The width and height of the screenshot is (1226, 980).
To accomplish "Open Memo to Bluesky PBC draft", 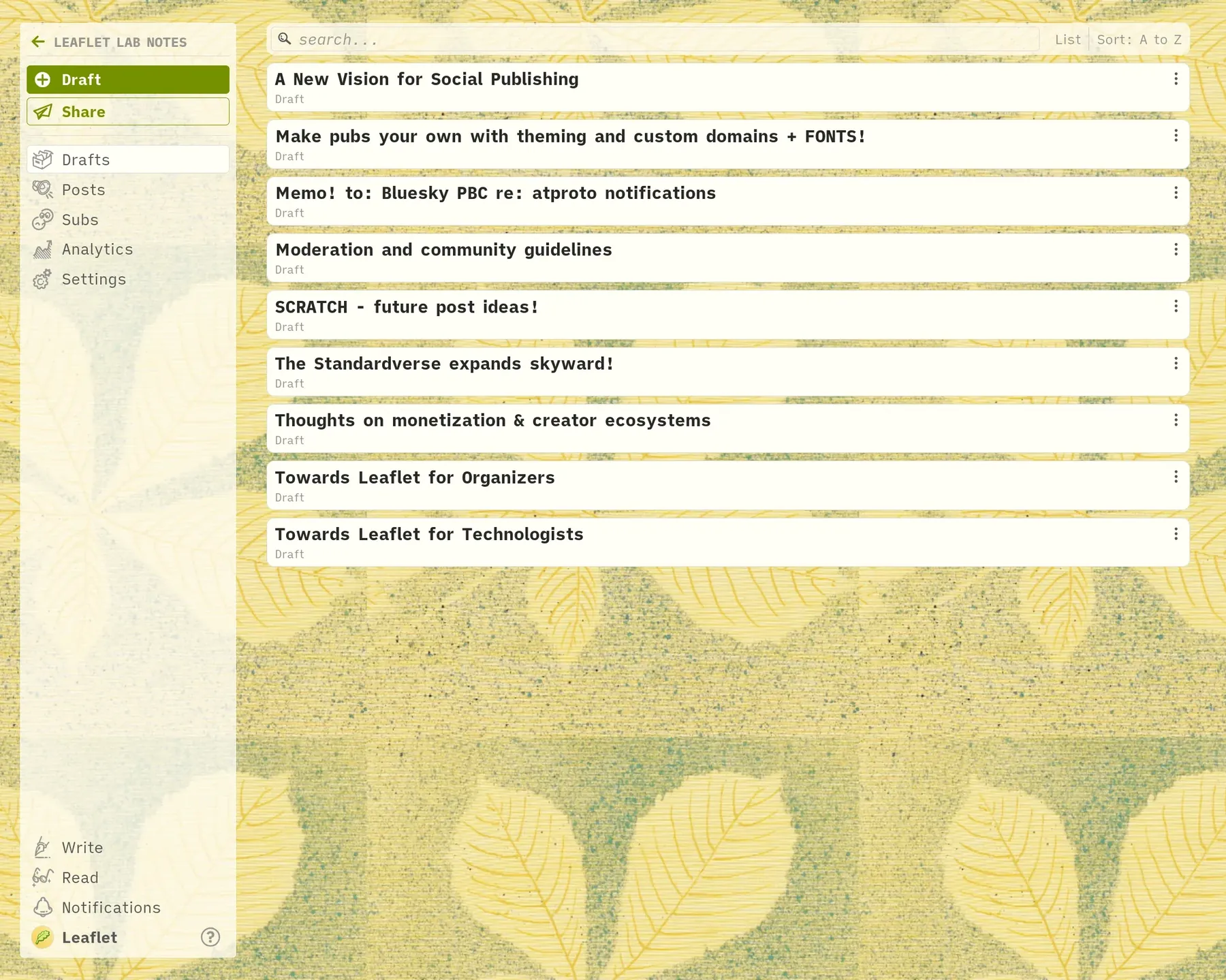I will tap(728, 201).
